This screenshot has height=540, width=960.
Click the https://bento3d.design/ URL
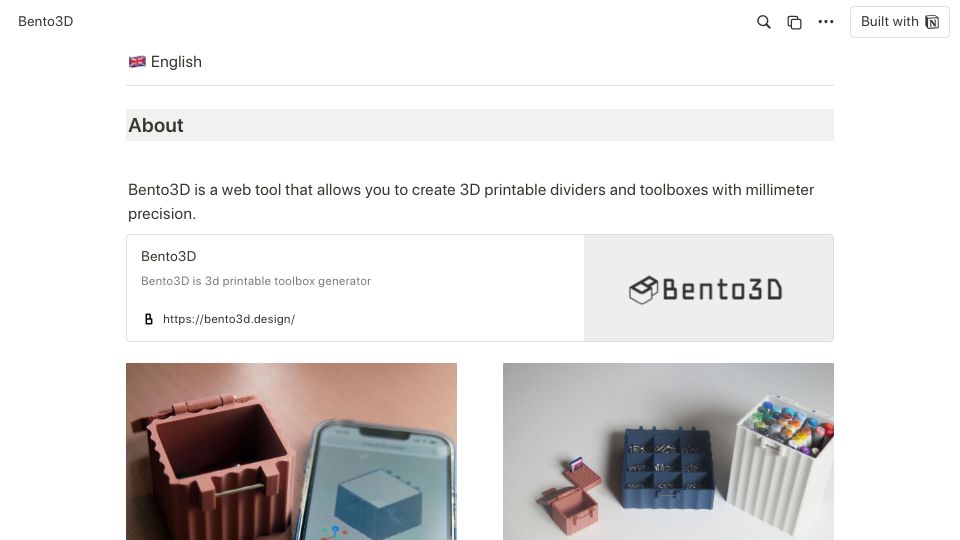229,319
